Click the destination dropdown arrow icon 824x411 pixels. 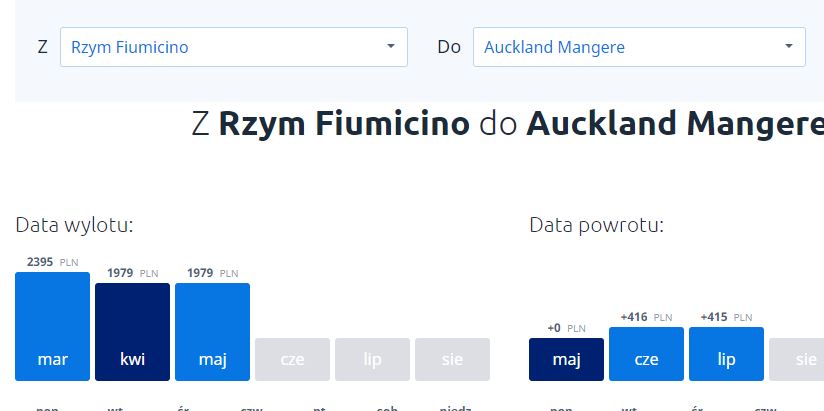788,46
